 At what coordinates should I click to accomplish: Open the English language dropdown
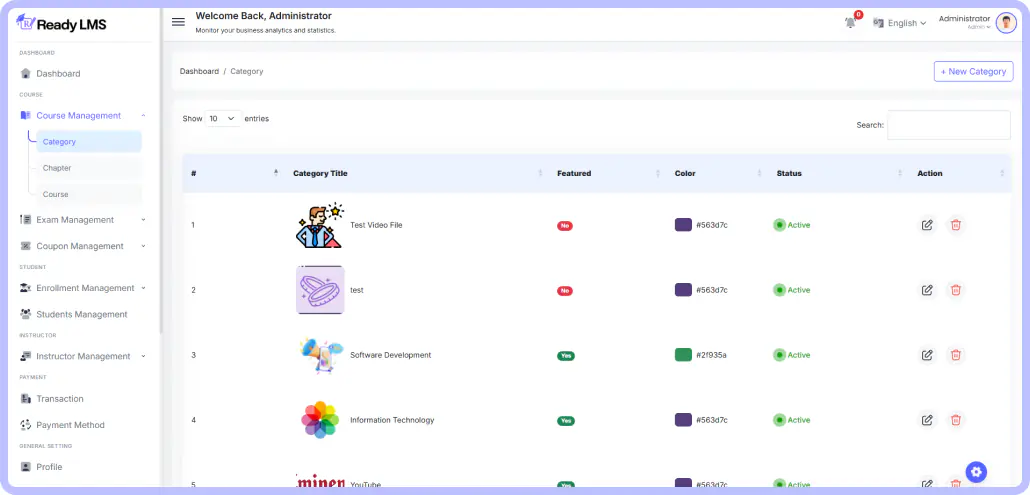(900, 23)
